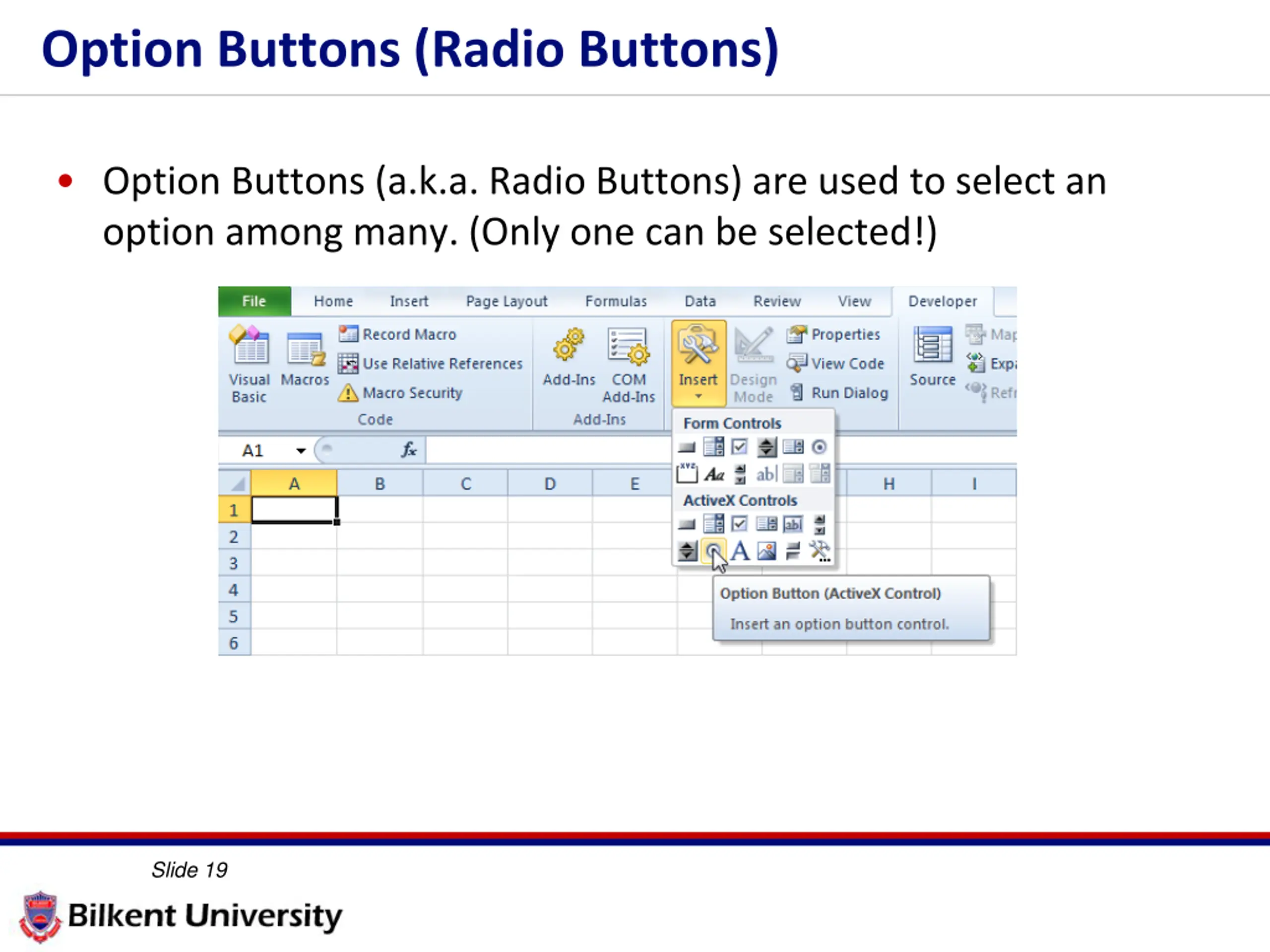This screenshot has height=952, width=1270.
Task: Select the Form Controls Label icon
Action: 714,475
